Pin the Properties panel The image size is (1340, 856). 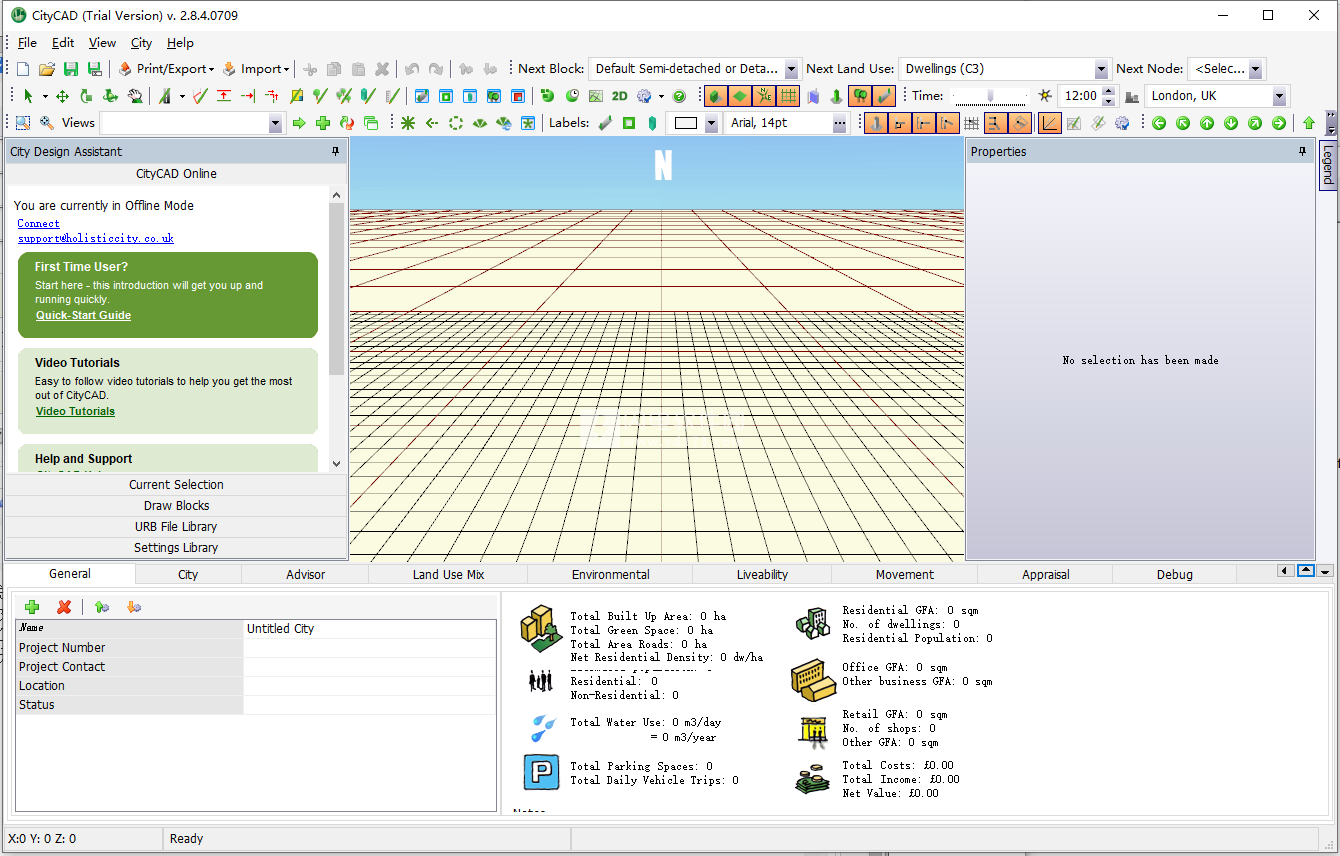1302,152
